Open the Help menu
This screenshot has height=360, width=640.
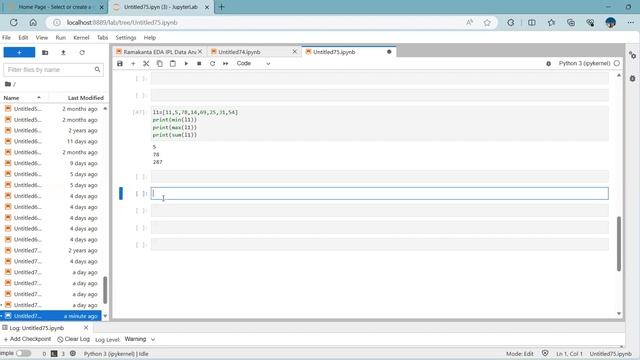(150, 38)
